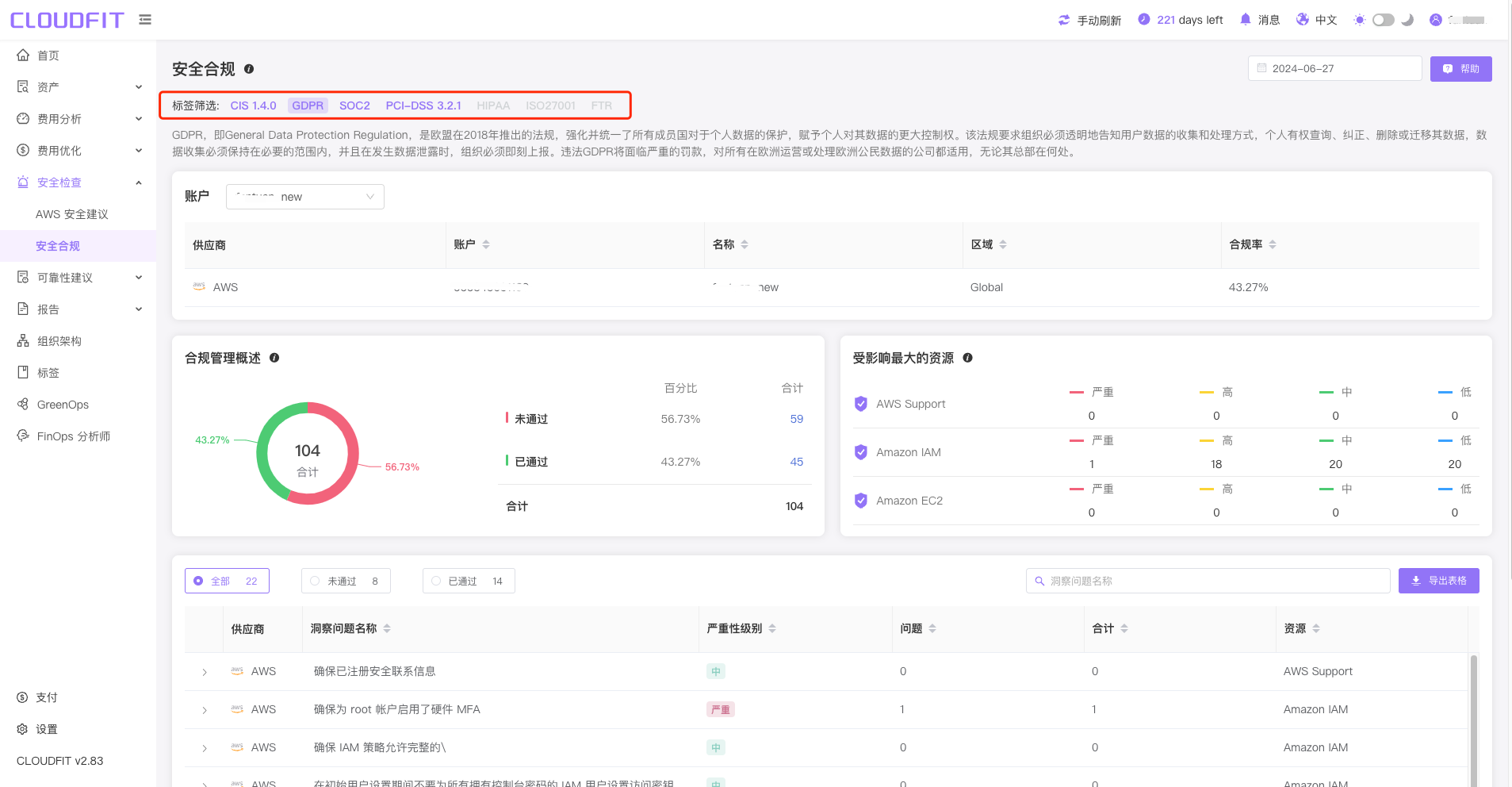Click the search magnifier icon
Screen dimensions: 1512x787
(1039, 581)
